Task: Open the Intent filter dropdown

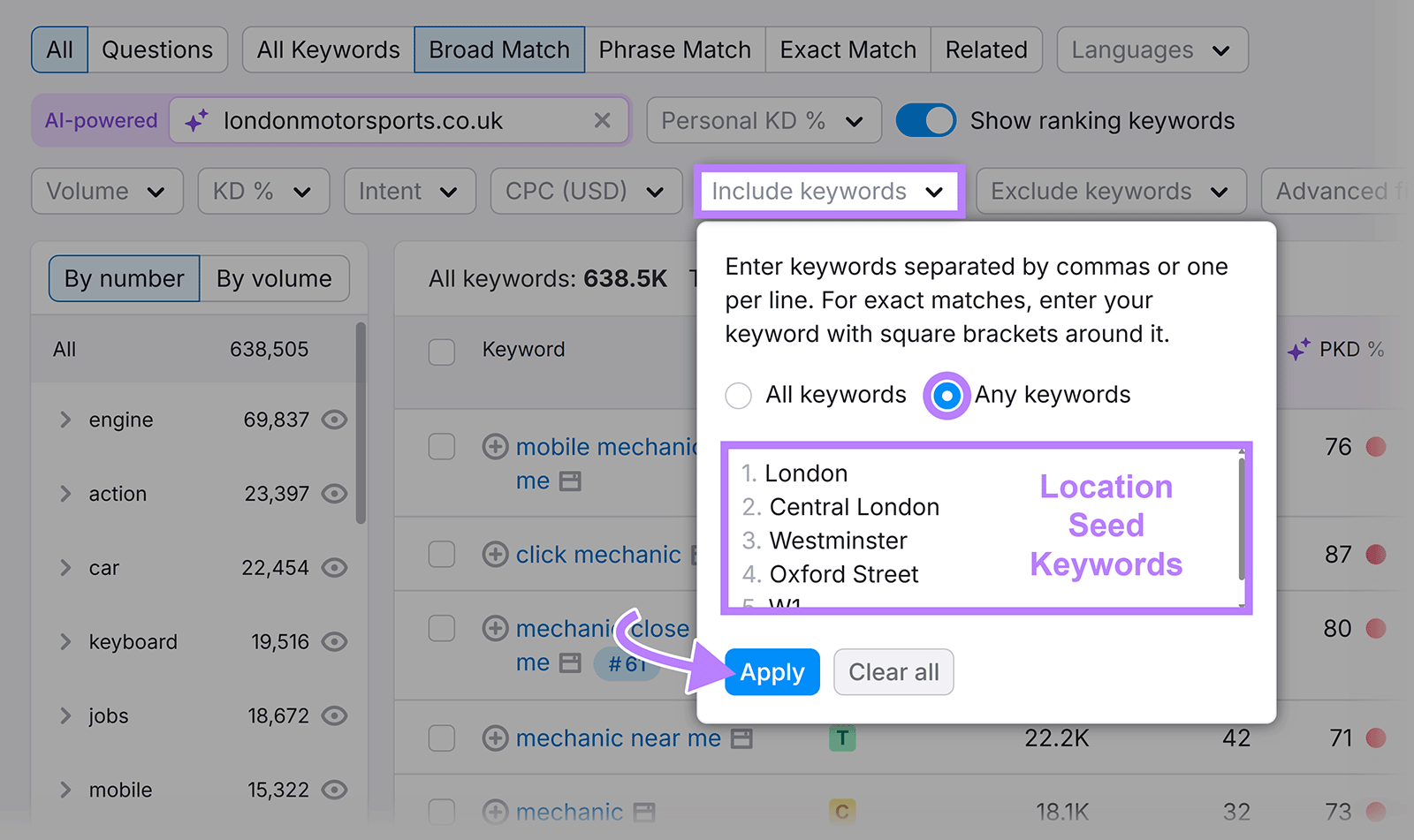Action: 409,191
